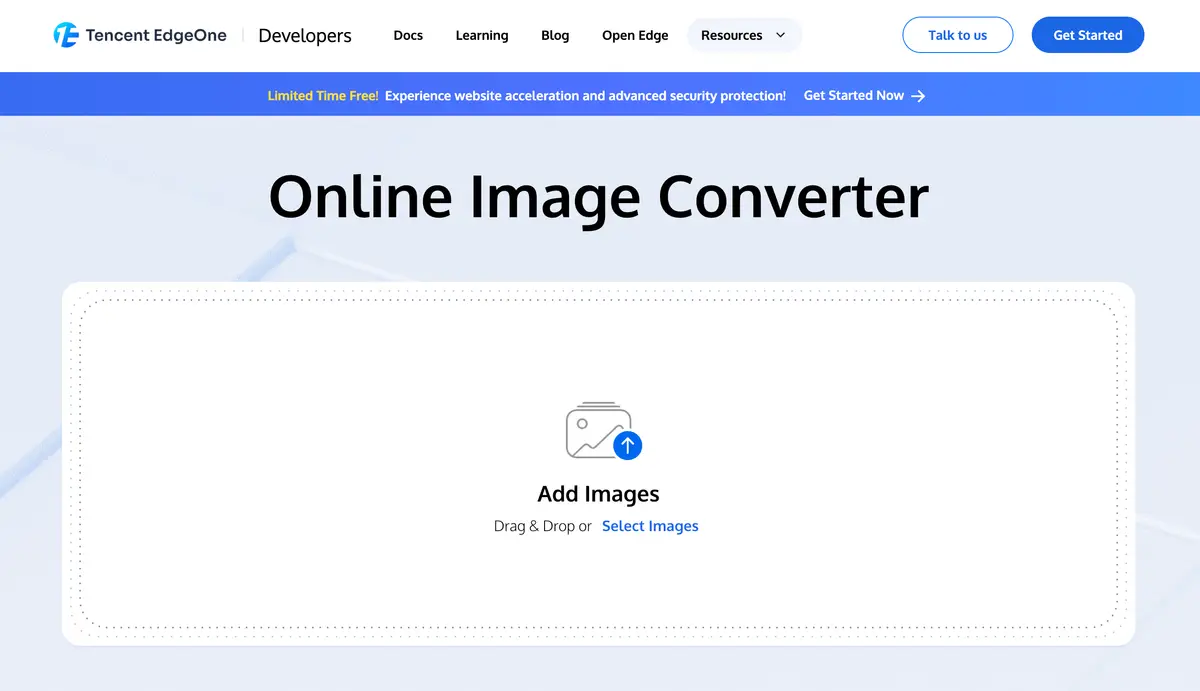Click the Developers header link

click(x=305, y=36)
